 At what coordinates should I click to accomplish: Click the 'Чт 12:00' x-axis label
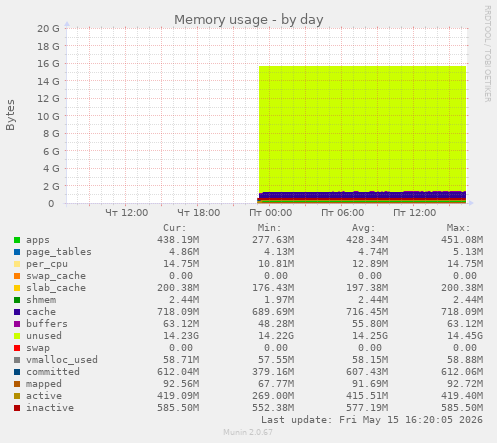127,213
